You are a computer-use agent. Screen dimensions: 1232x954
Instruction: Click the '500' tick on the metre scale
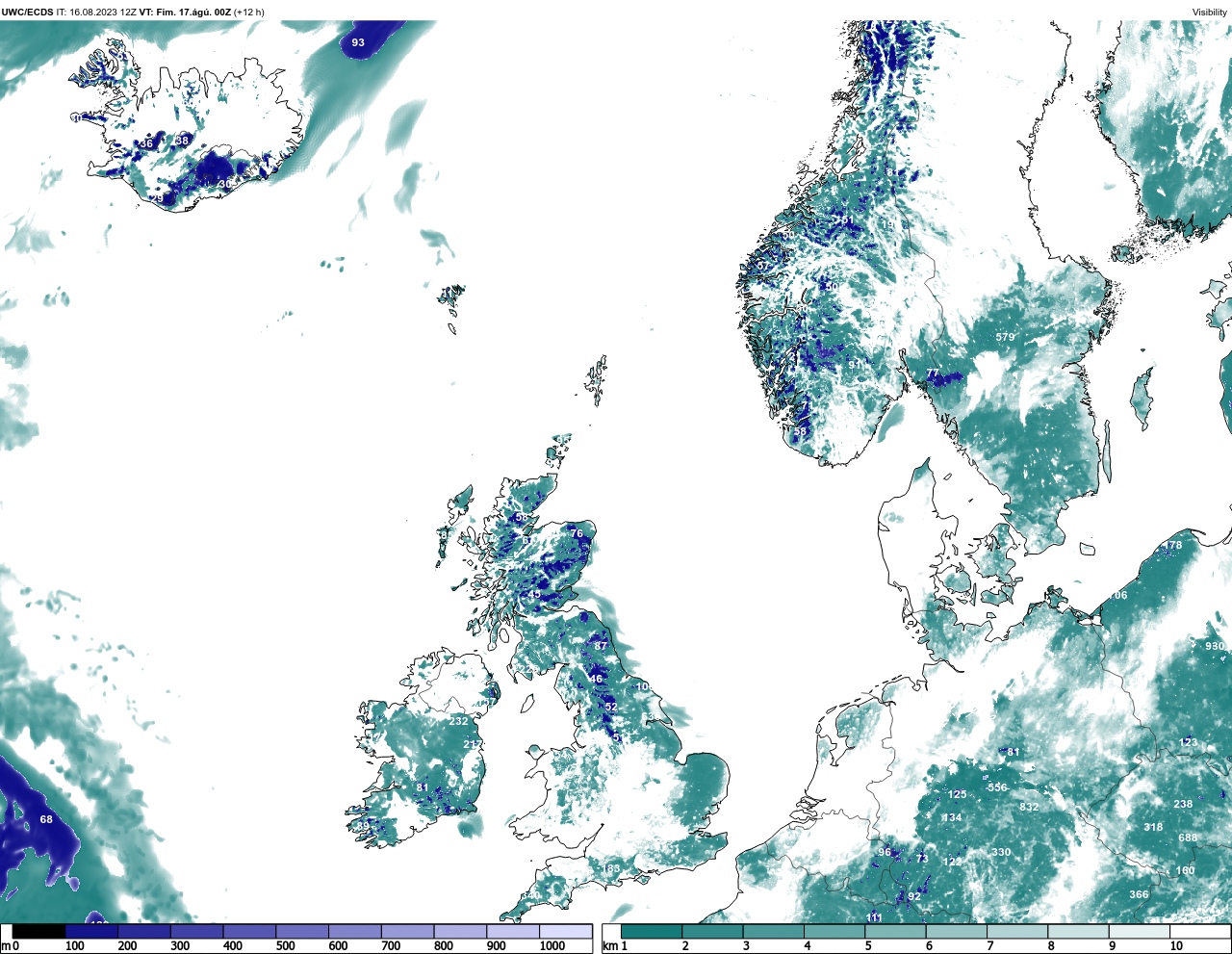[x=285, y=946]
